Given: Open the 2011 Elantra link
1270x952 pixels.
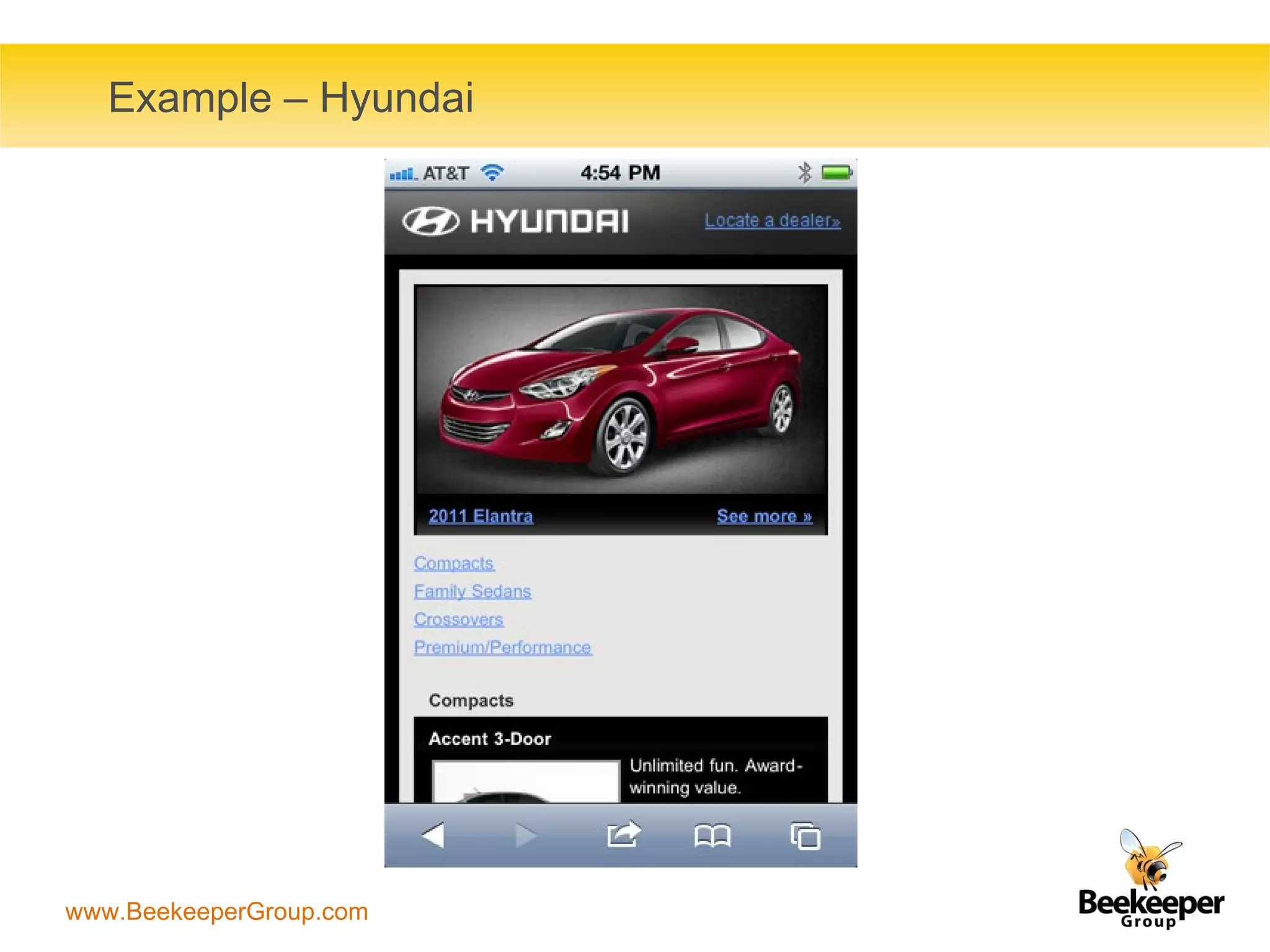Looking at the screenshot, I should point(481,516).
